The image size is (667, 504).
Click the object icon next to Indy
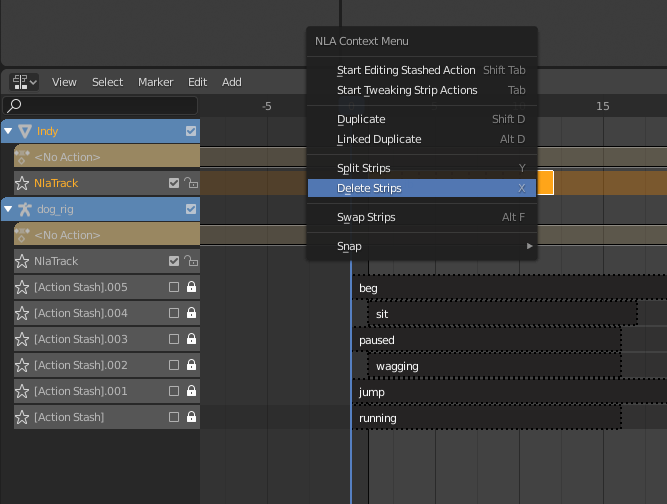(24, 131)
